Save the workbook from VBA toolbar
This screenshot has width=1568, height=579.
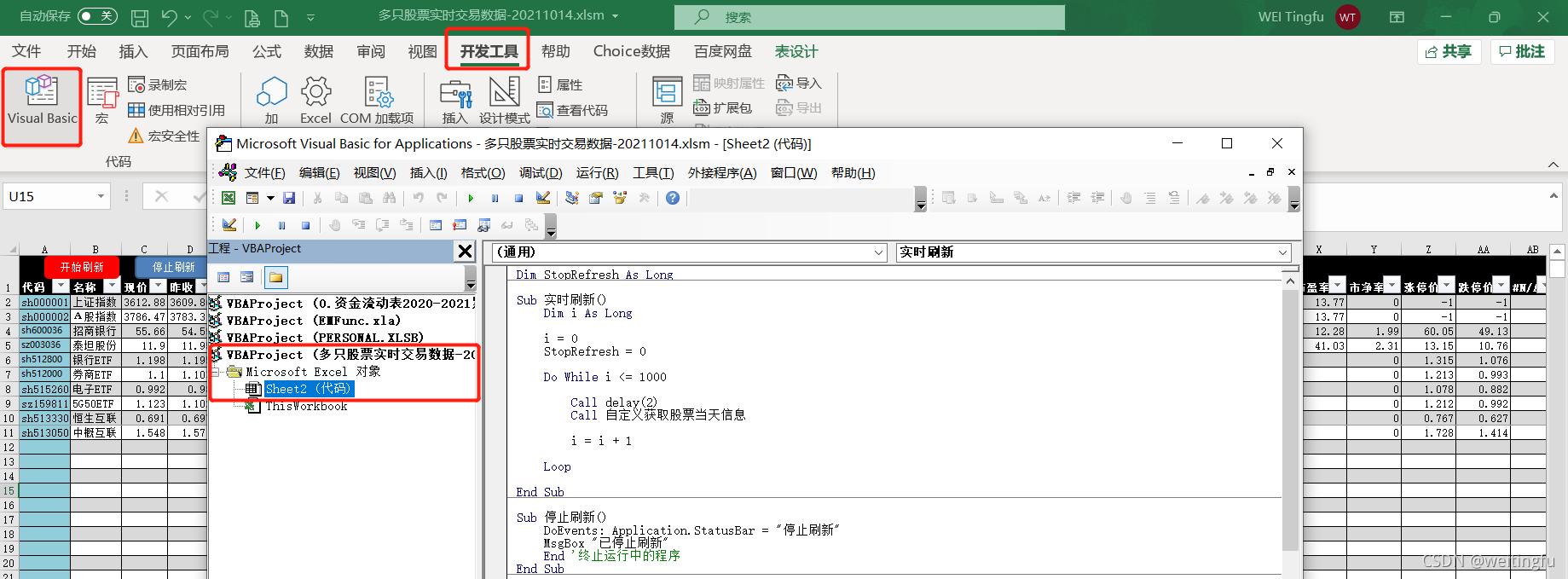point(289,198)
